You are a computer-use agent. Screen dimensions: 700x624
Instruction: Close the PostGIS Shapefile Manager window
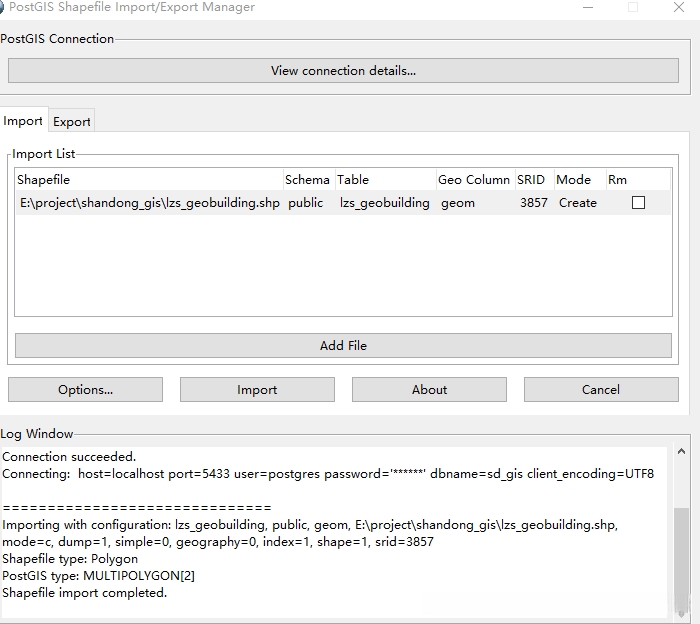tap(679, 7)
